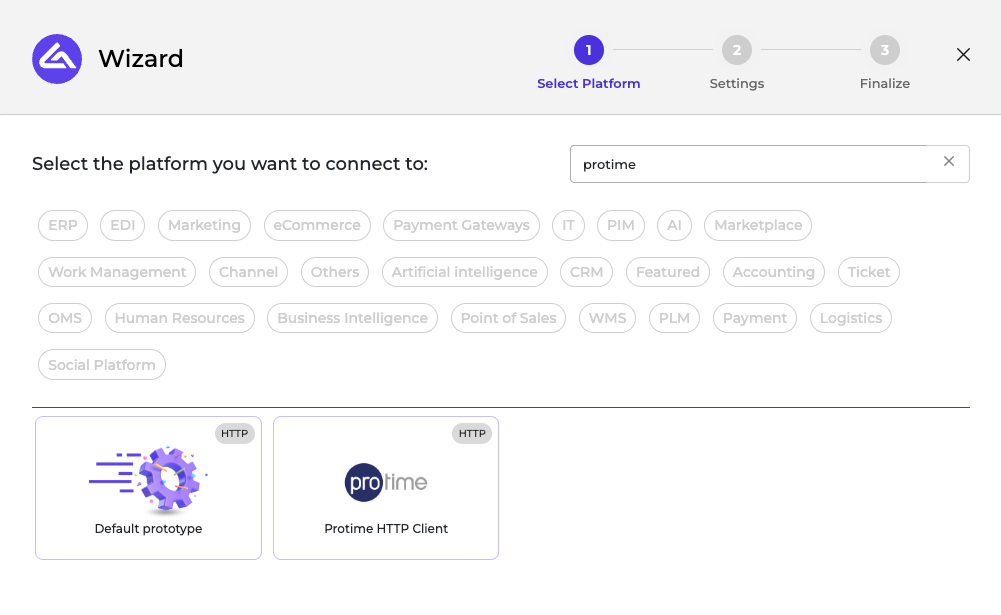Viewport: 1001px width, 615px height.
Task: Go to step 2 Settings circle
Action: 737,50
